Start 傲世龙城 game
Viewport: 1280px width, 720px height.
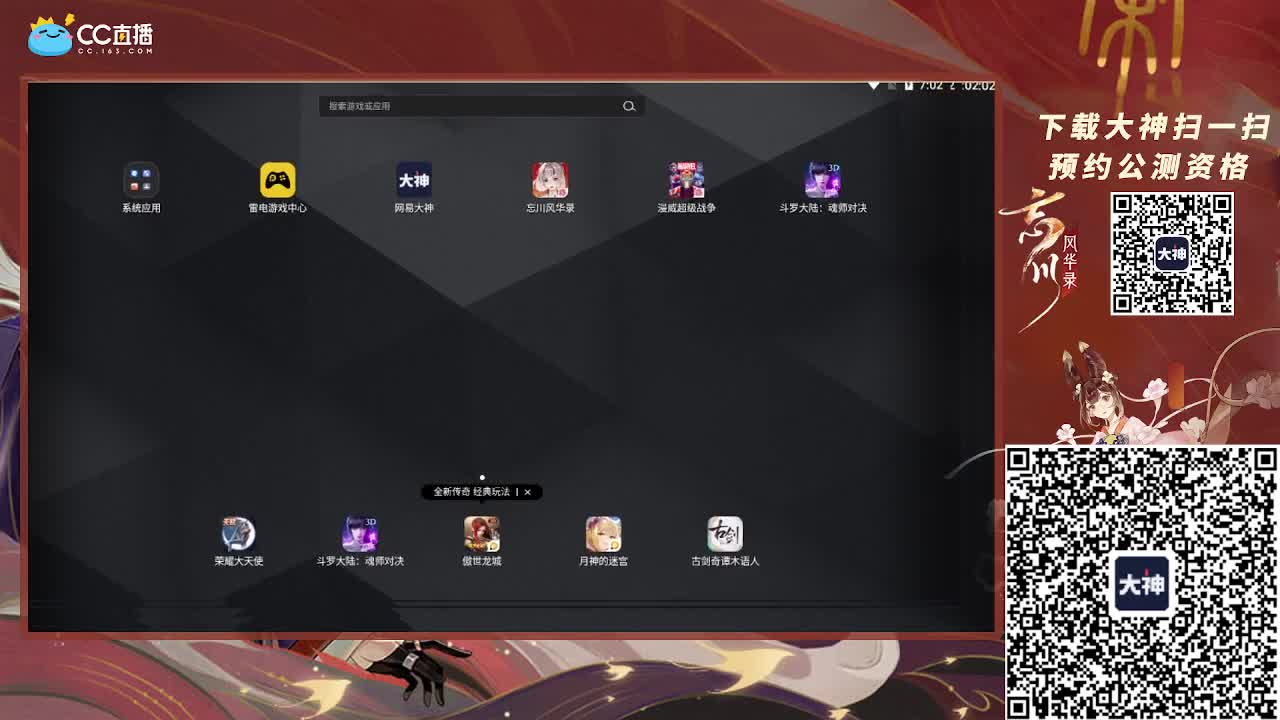[482, 534]
